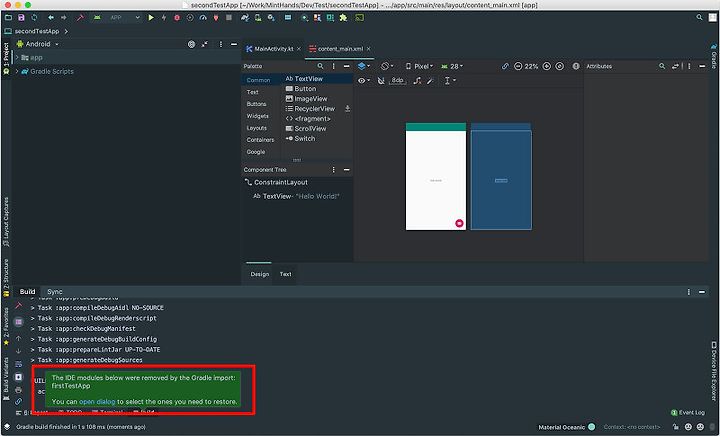Zoom in with the plus circle icon

point(546,66)
